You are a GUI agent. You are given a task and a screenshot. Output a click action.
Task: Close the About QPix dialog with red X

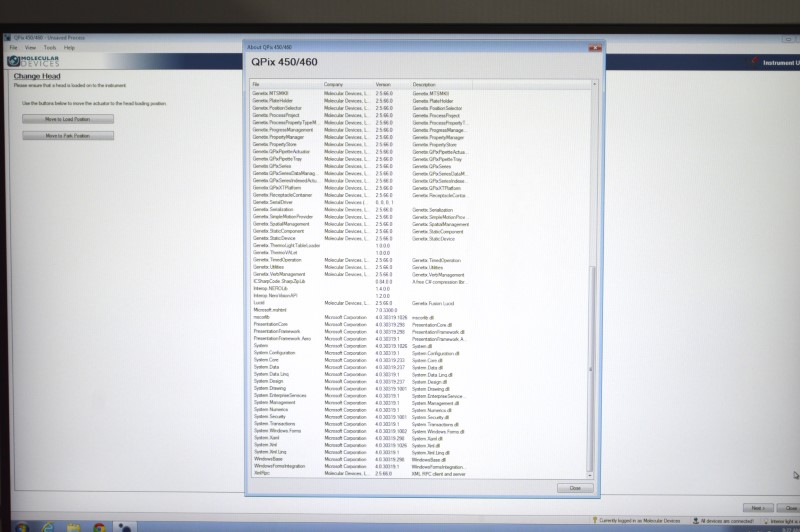point(595,47)
